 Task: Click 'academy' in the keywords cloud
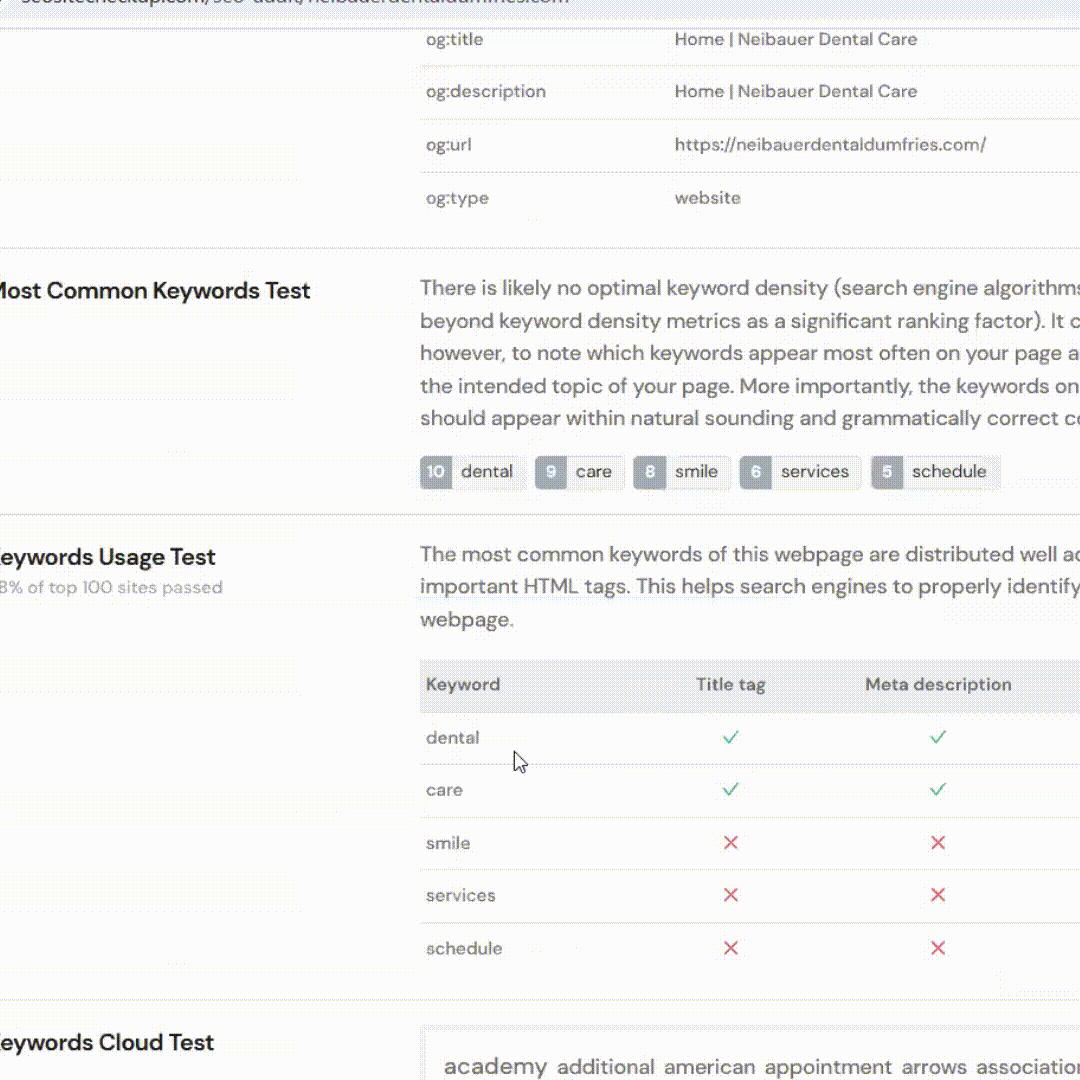(x=495, y=1067)
